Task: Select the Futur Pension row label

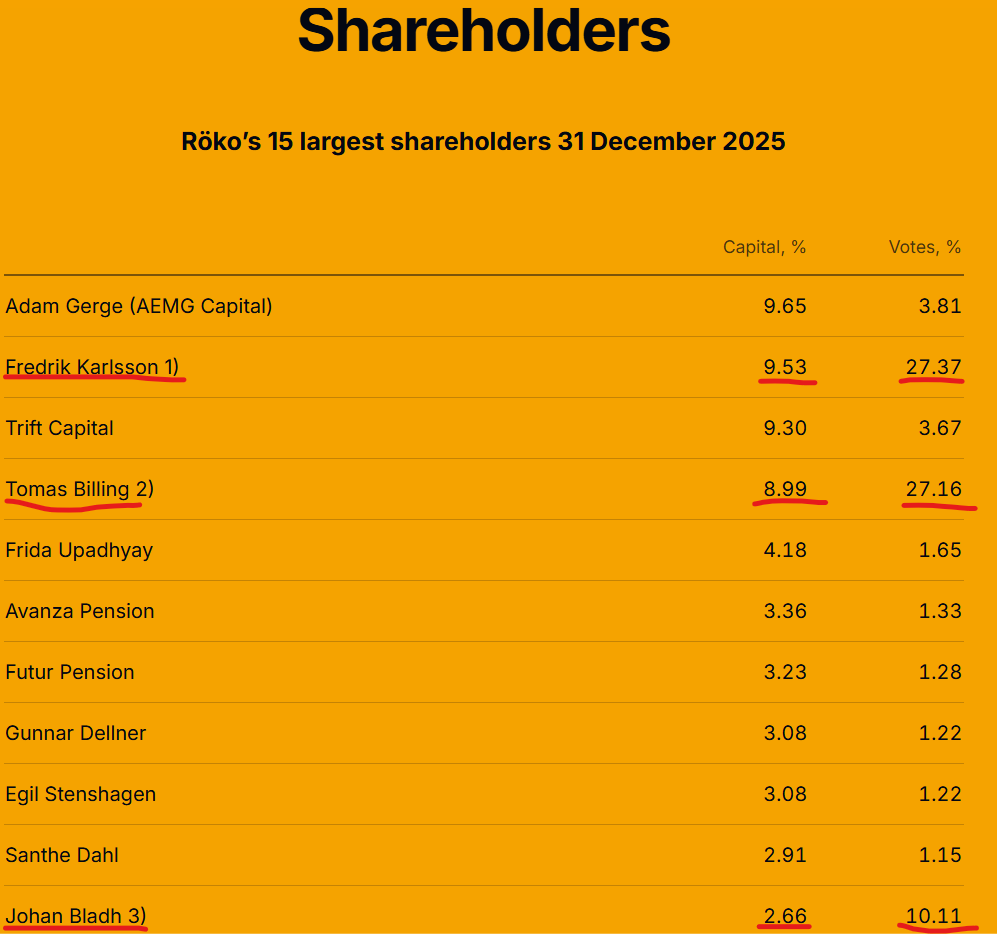Action: 70,672
